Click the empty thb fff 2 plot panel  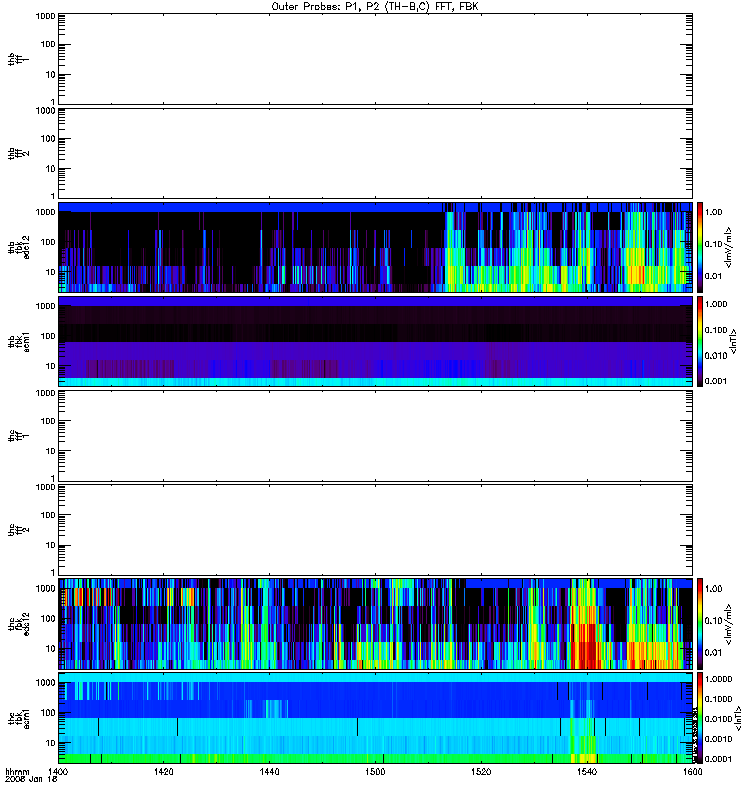(x=376, y=154)
